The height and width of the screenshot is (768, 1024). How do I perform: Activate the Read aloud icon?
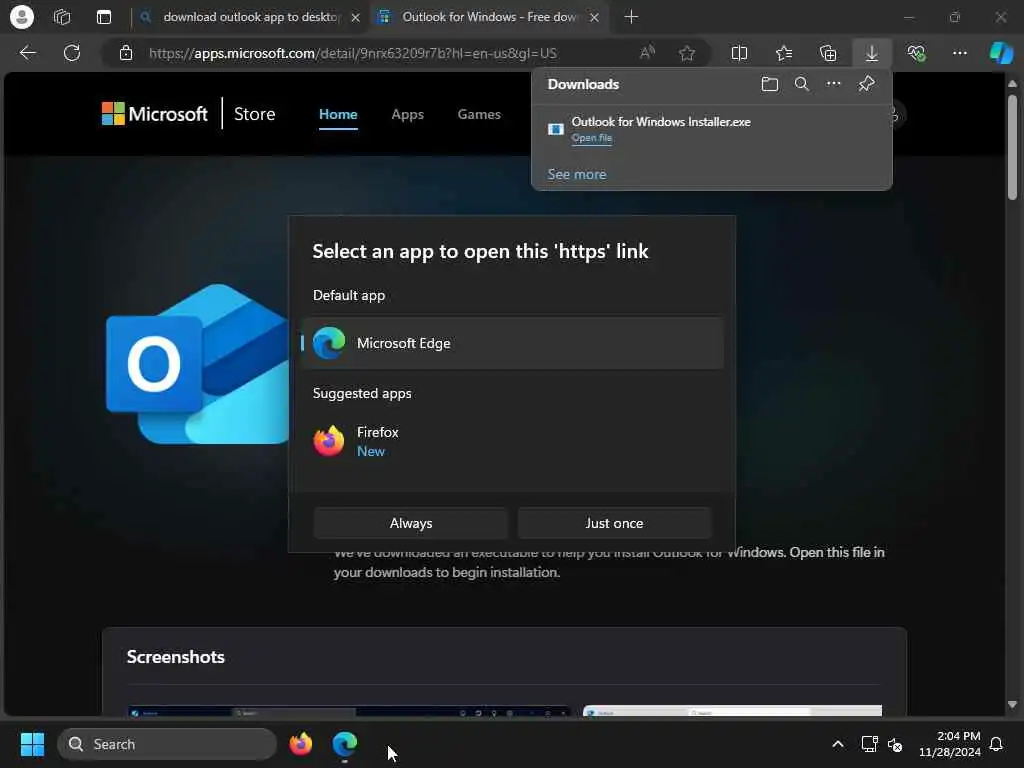(647, 53)
